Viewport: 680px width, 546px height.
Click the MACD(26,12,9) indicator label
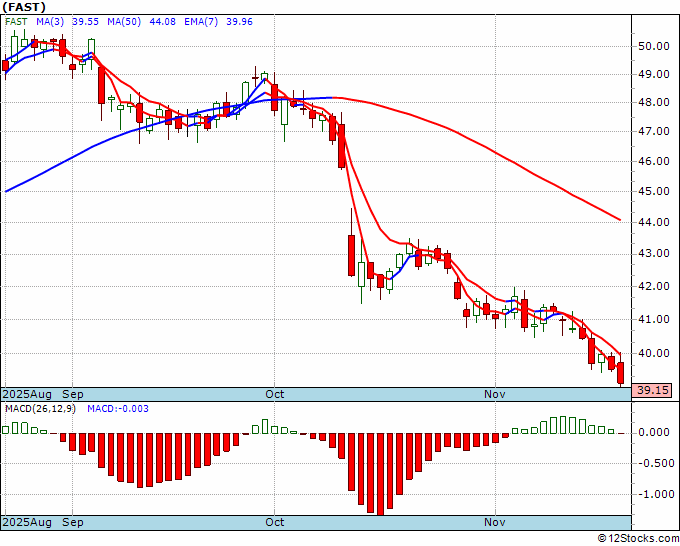click(40, 409)
